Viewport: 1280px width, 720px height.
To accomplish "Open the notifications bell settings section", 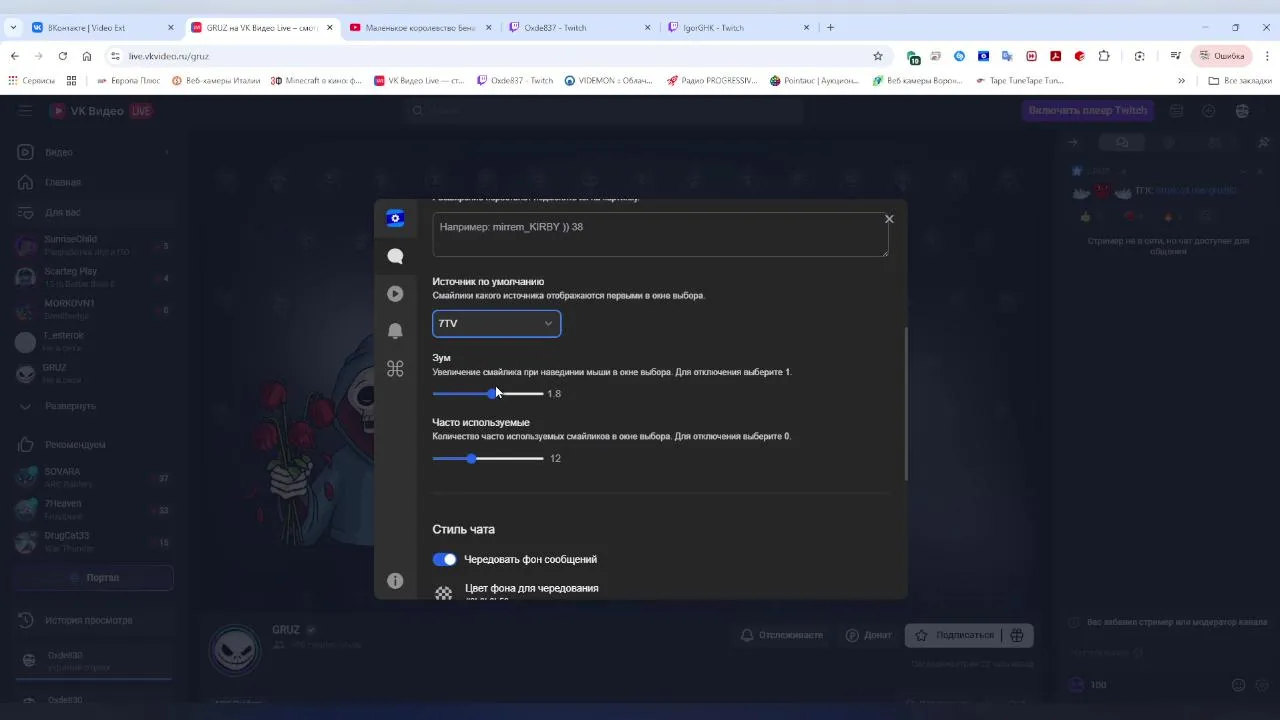I will tap(395, 331).
